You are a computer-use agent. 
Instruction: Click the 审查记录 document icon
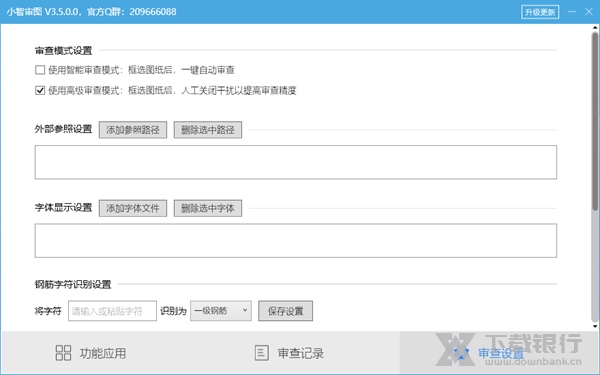(262, 353)
